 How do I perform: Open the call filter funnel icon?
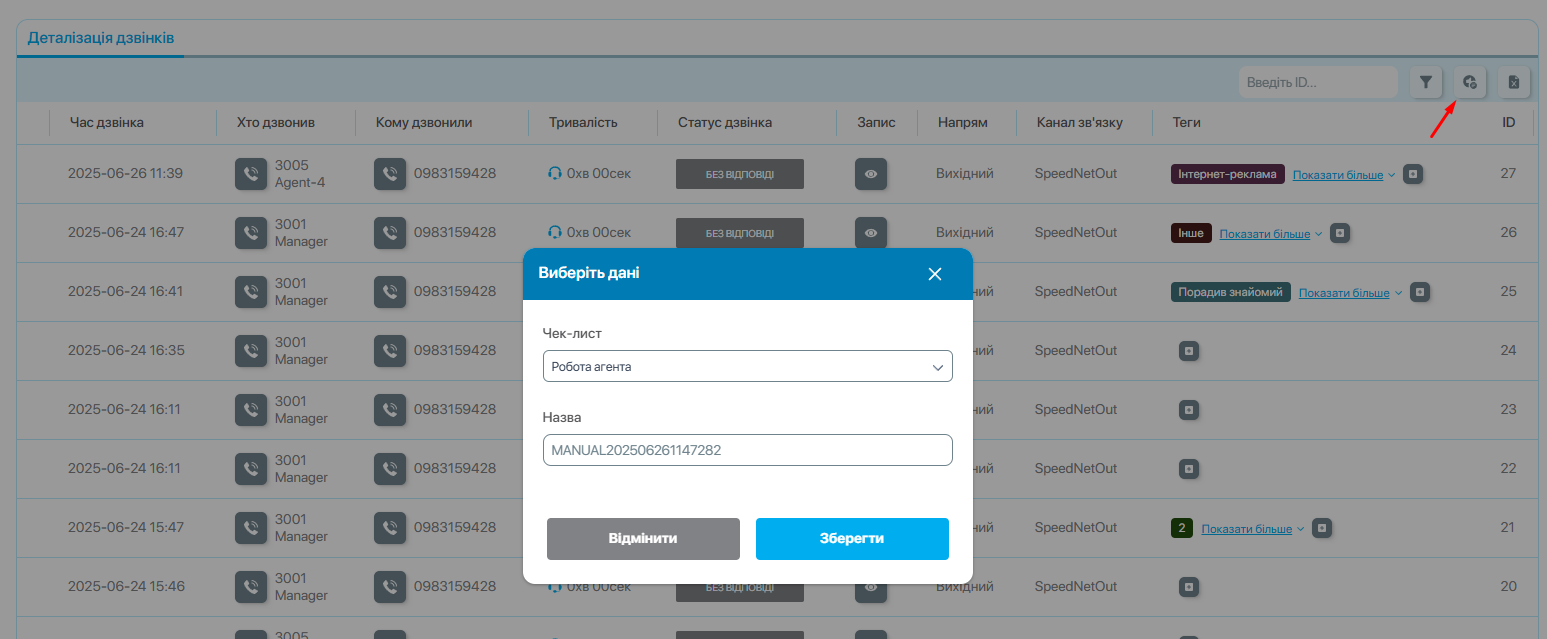point(1425,82)
